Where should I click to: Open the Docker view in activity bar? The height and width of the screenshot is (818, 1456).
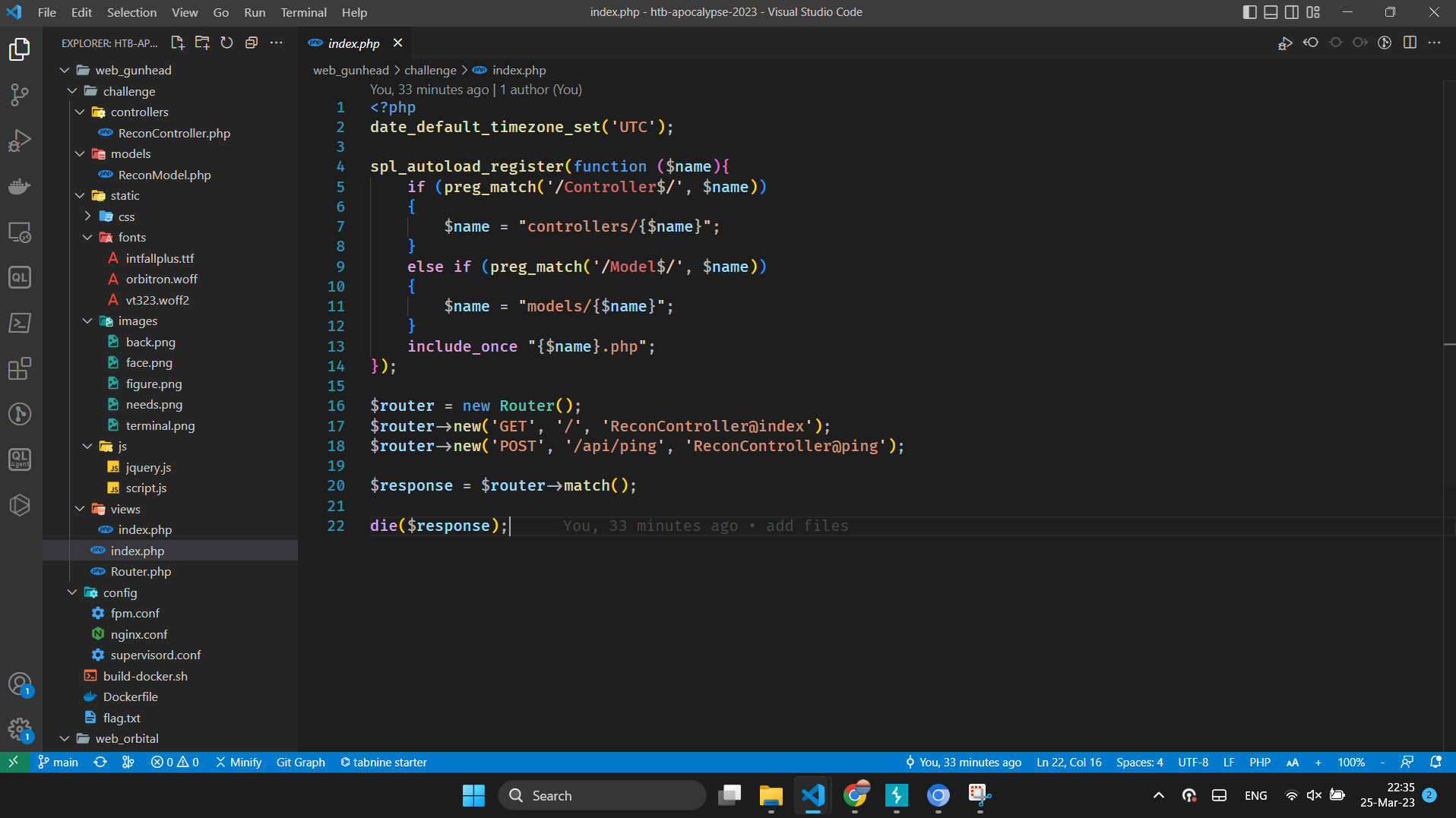(20, 187)
